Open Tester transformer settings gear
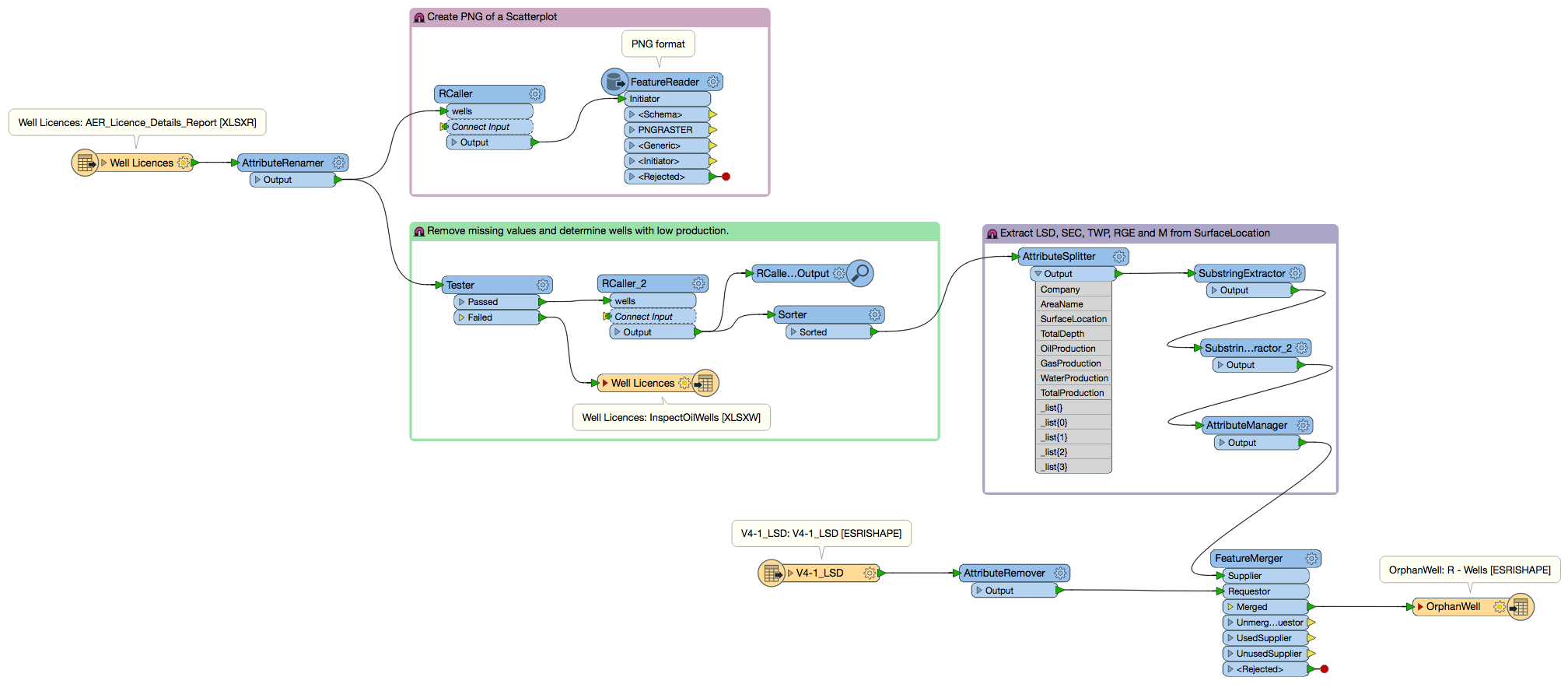Image resolution: width=1568 pixels, height=691 pixels. pos(543,285)
